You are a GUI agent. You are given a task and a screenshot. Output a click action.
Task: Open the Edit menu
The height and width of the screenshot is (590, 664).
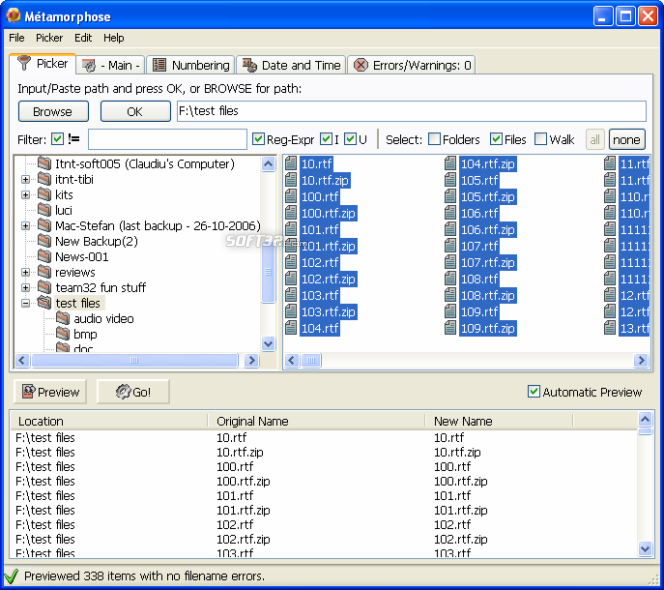click(x=83, y=38)
